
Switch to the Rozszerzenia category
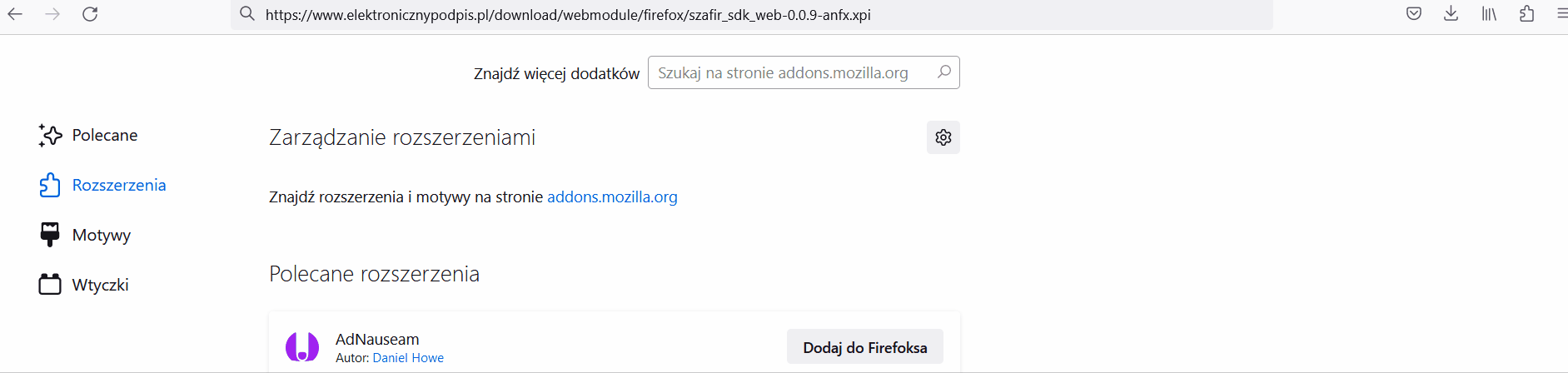[x=118, y=185]
